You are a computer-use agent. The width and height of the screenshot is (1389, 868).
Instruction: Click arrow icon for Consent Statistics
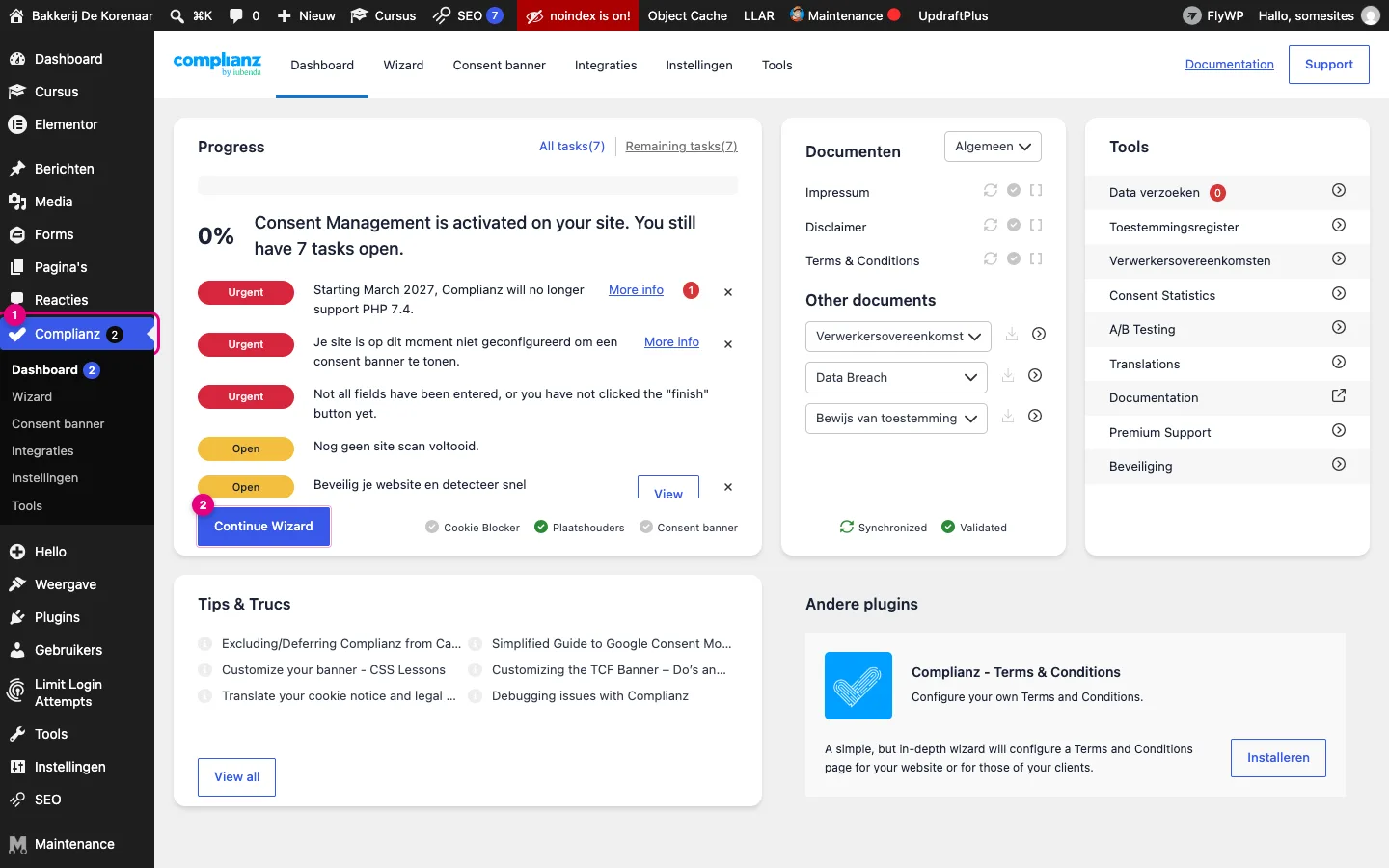[x=1339, y=293]
